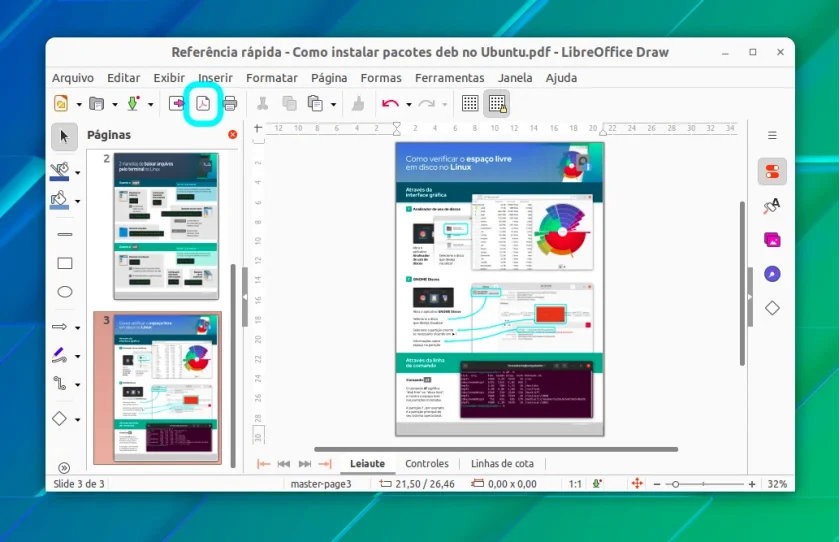Switch to the Controles tab
This screenshot has height=542, width=840.
(426, 464)
